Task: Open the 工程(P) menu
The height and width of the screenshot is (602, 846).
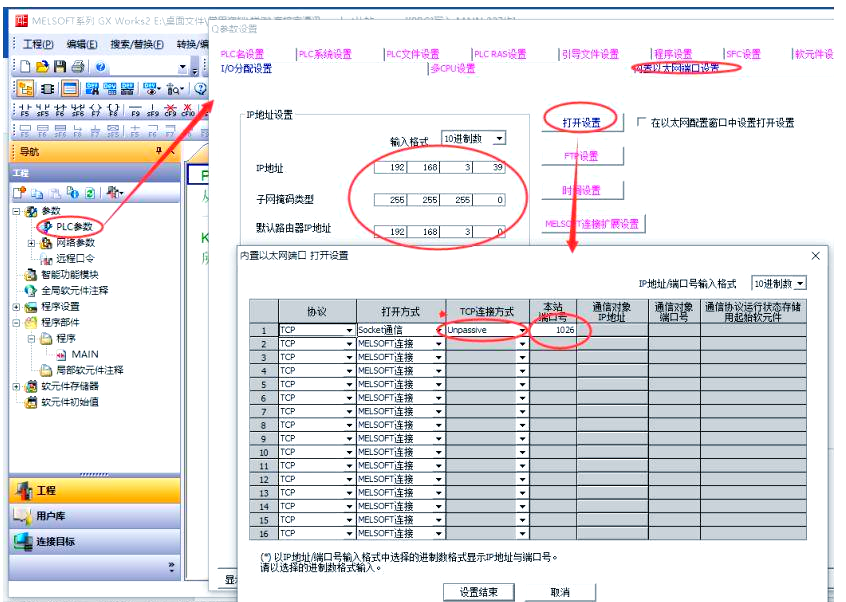Action: coord(38,44)
